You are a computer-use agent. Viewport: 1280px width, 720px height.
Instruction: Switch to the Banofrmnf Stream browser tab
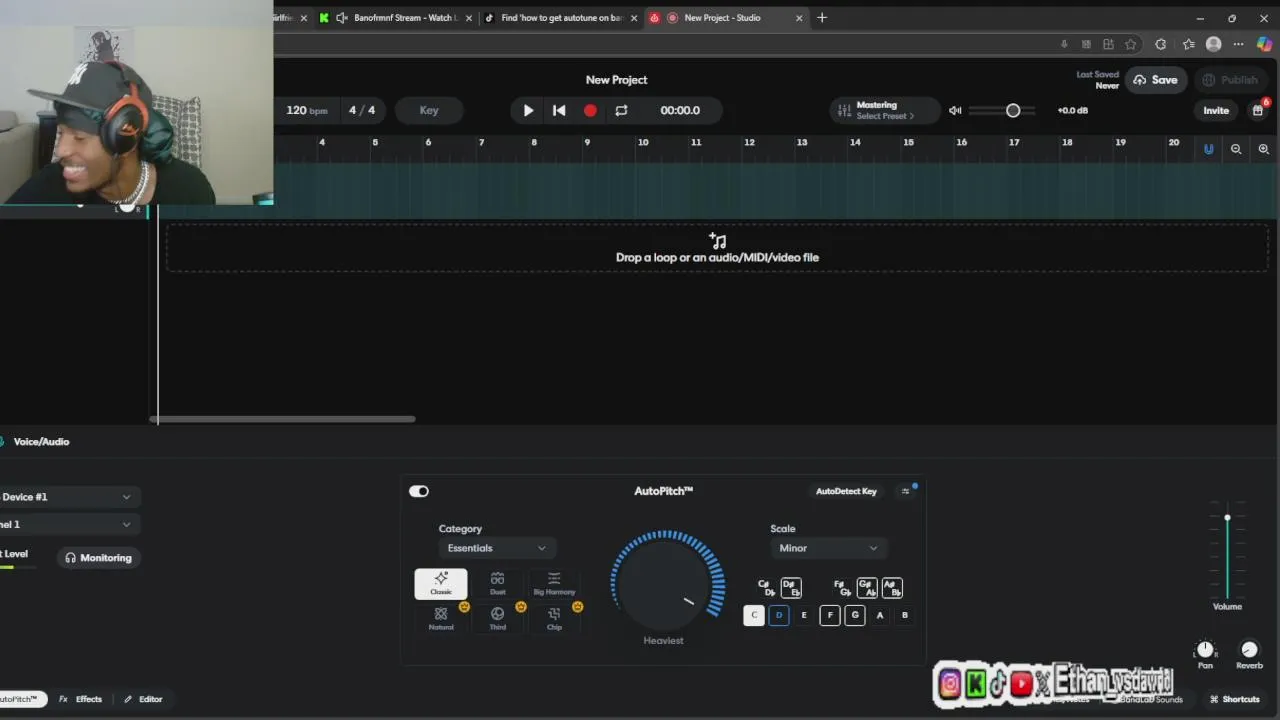[x=398, y=18]
